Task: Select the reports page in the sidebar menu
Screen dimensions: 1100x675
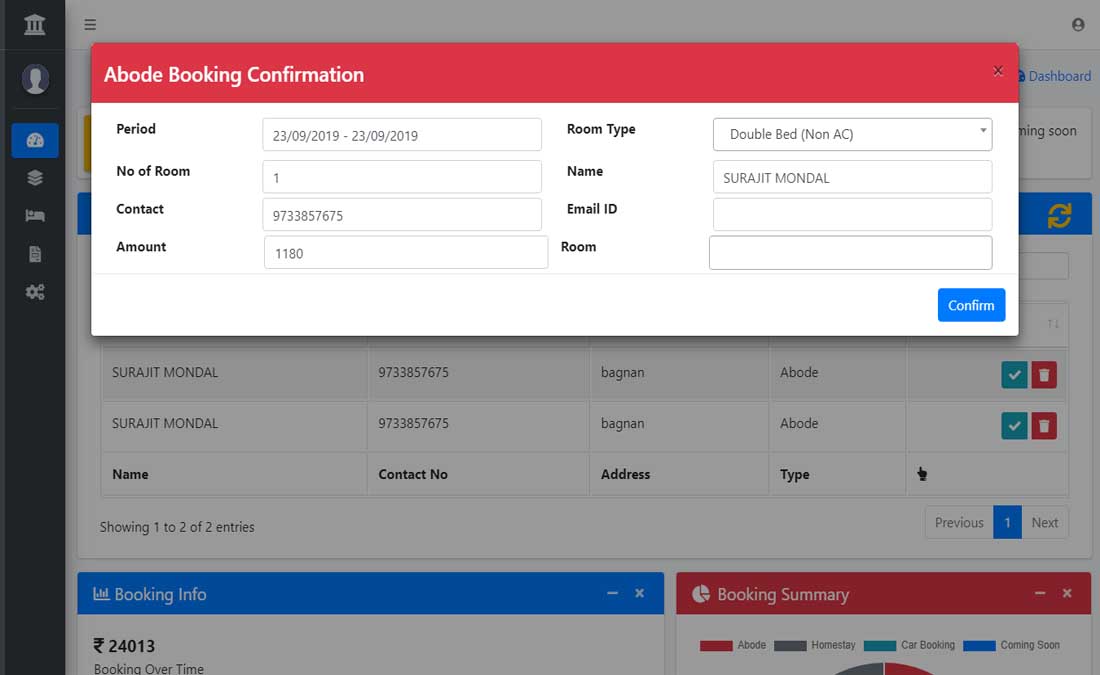Action: (x=34, y=253)
